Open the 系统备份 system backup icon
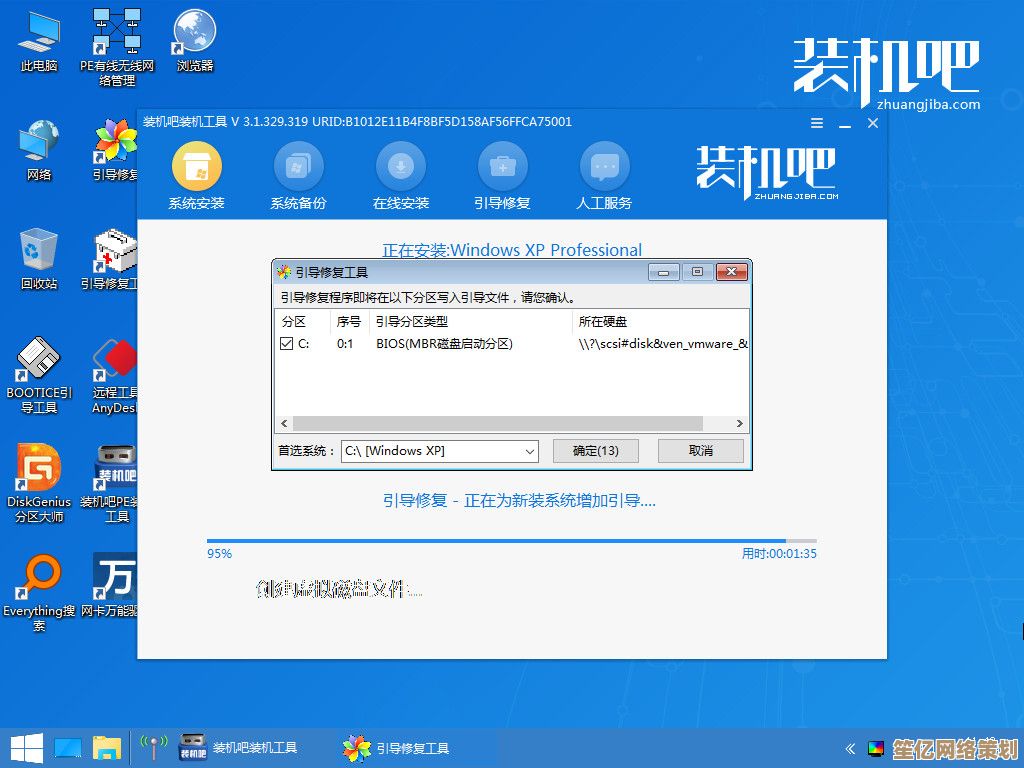Screen dimensions: 1024x768 pyautogui.click(x=298, y=166)
